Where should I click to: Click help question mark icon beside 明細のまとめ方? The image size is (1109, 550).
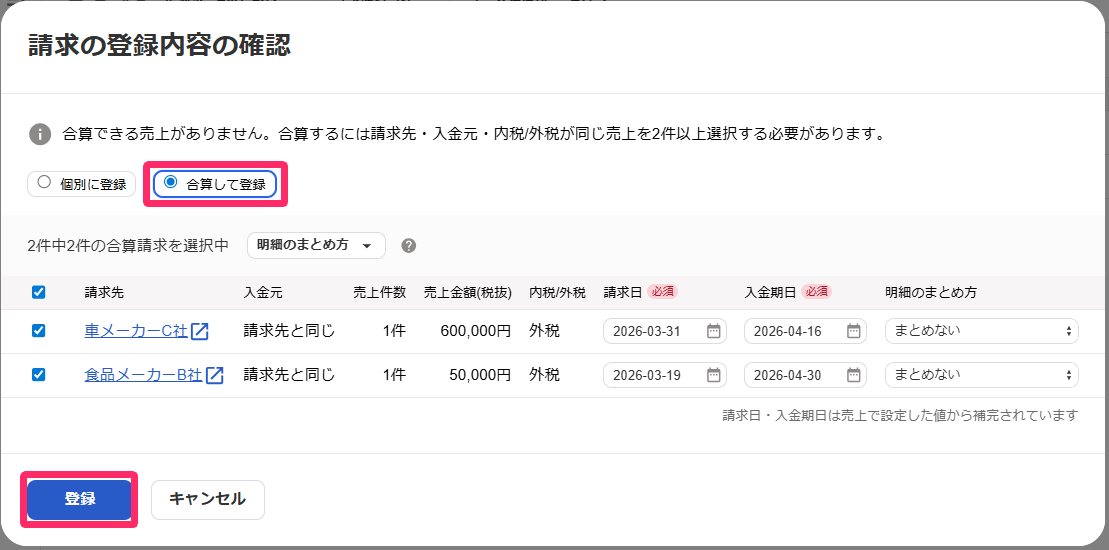(x=408, y=246)
